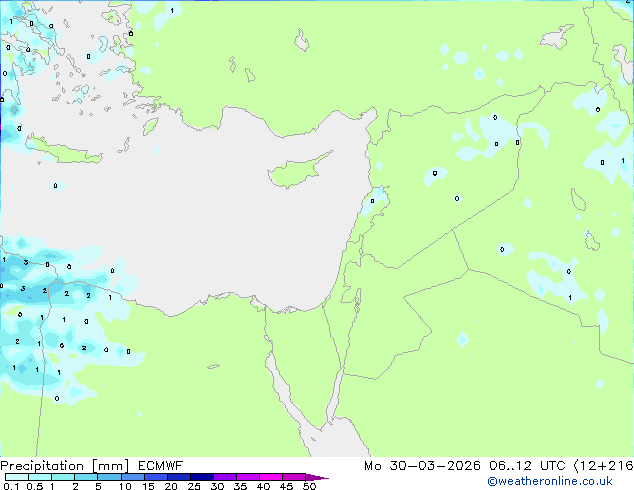Click the legend value label 10
This screenshot has width=634, height=490.
click(125, 486)
